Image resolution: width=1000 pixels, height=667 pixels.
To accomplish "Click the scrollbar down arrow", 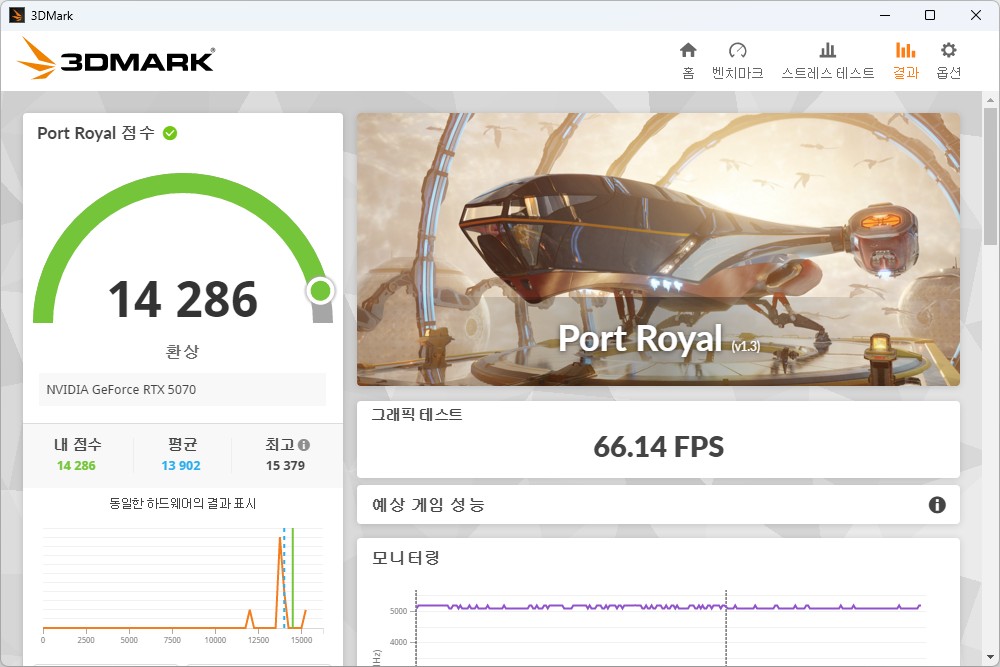I will point(990,657).
